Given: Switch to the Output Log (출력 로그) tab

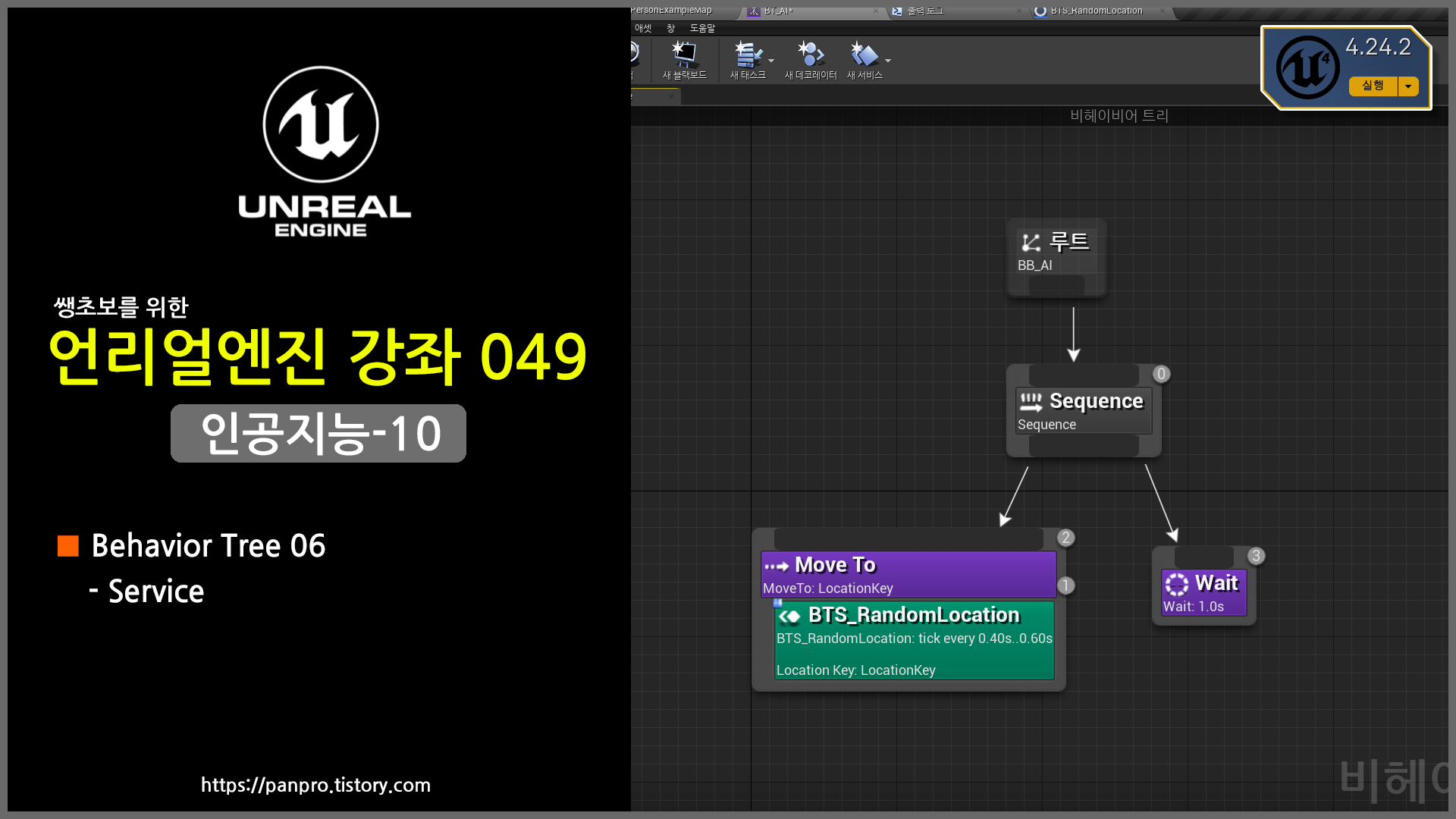Looking at the screenshot, I should (925, 11).
